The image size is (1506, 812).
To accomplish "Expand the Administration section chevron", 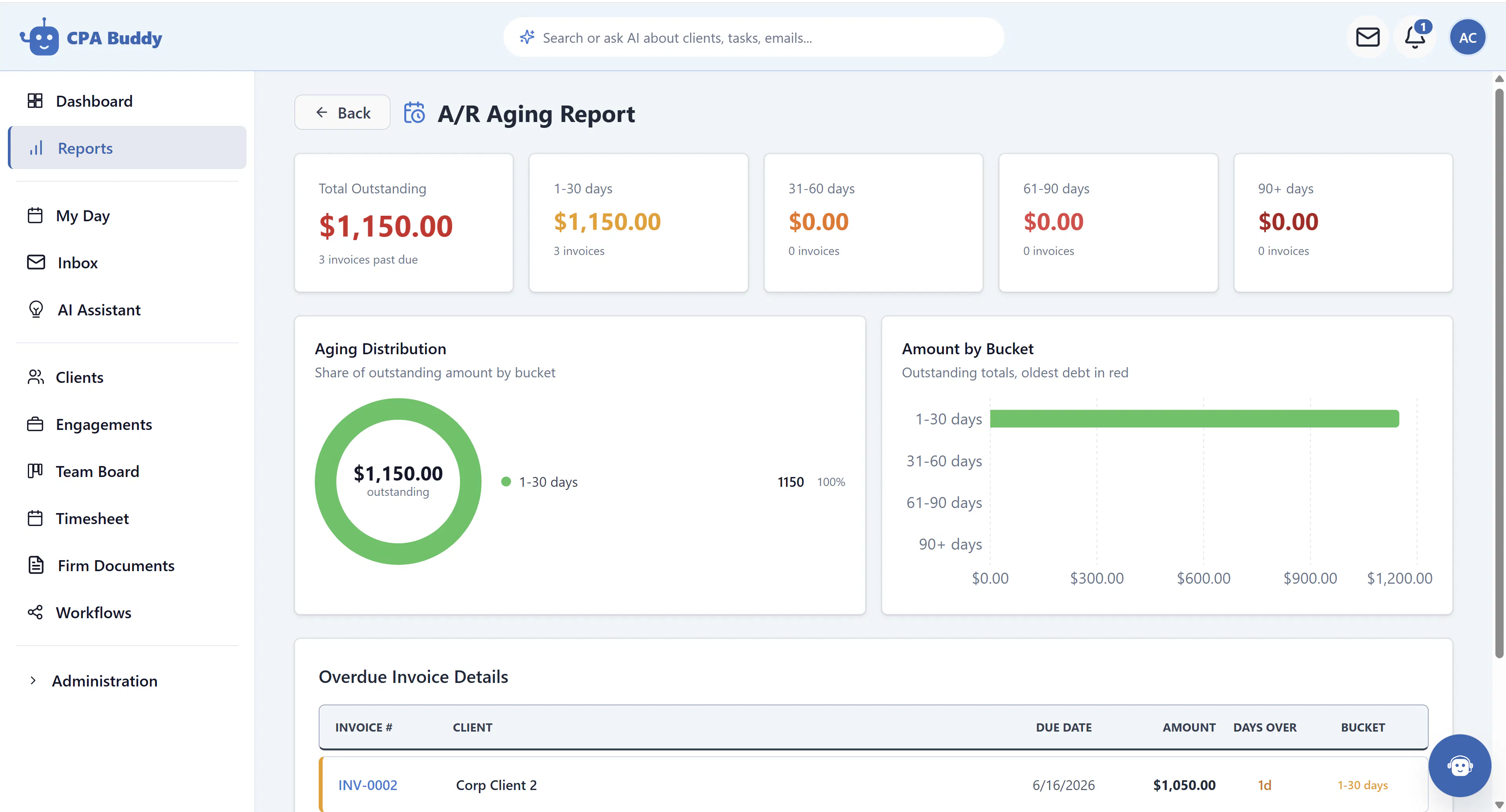I will click(33, 681).
